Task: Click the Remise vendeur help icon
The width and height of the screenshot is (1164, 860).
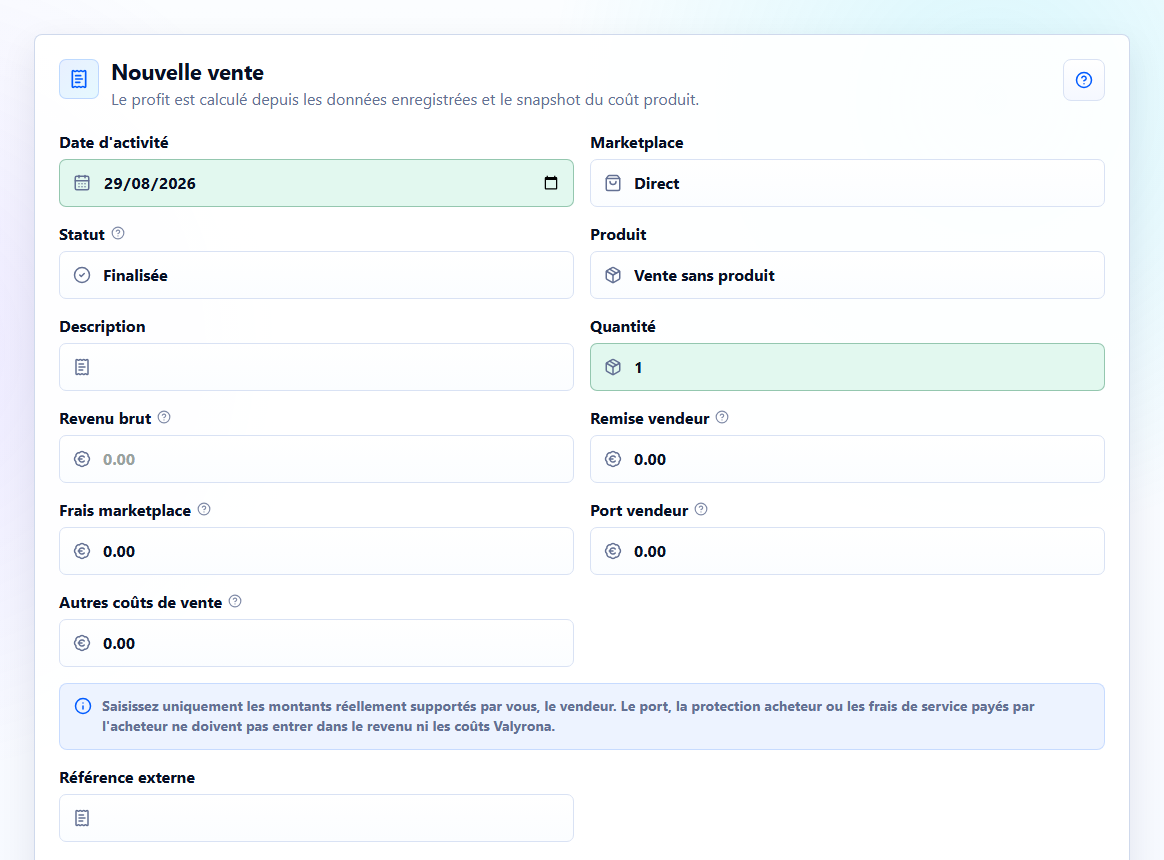Action: coord(722,417)
